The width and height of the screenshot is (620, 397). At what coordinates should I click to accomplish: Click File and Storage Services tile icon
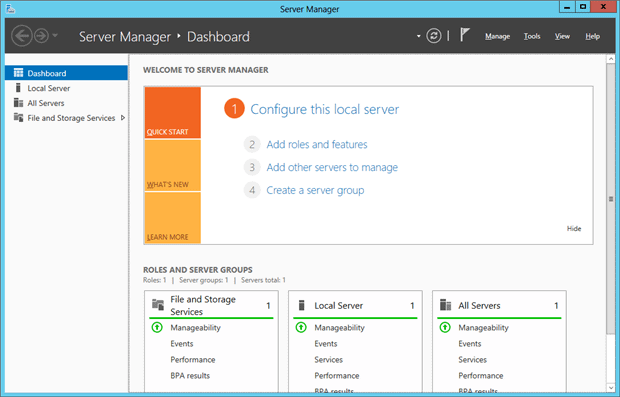(158, 305)
